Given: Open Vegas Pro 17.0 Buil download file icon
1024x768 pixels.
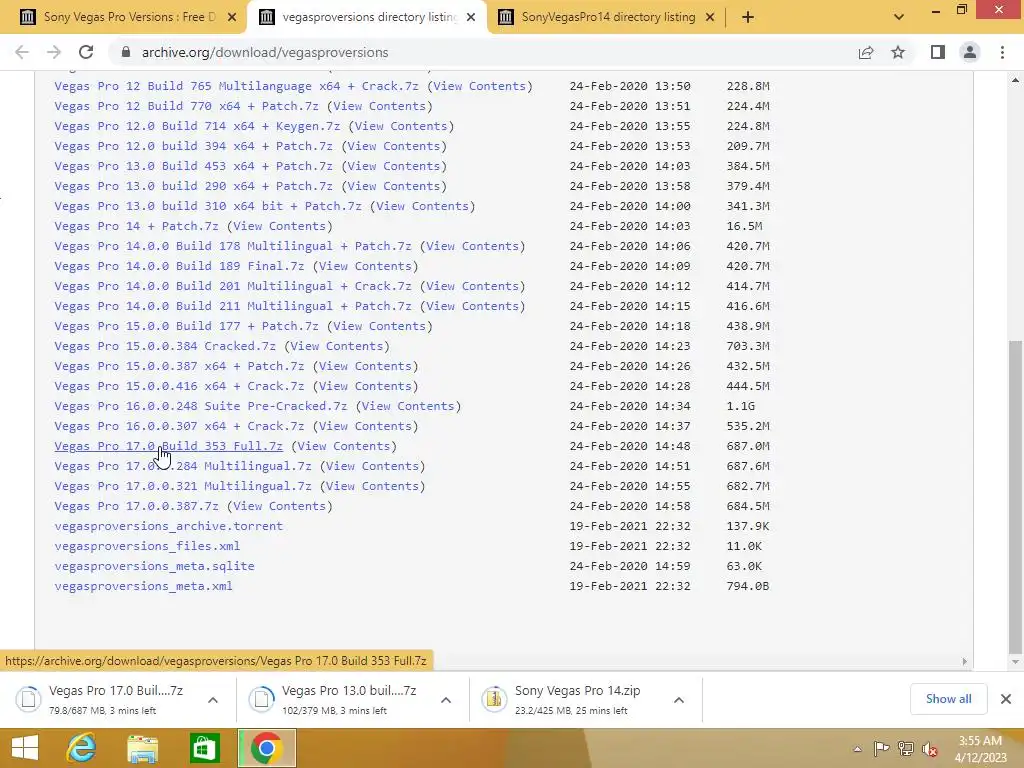Looking at the screenshot, I should pos(29,699).
